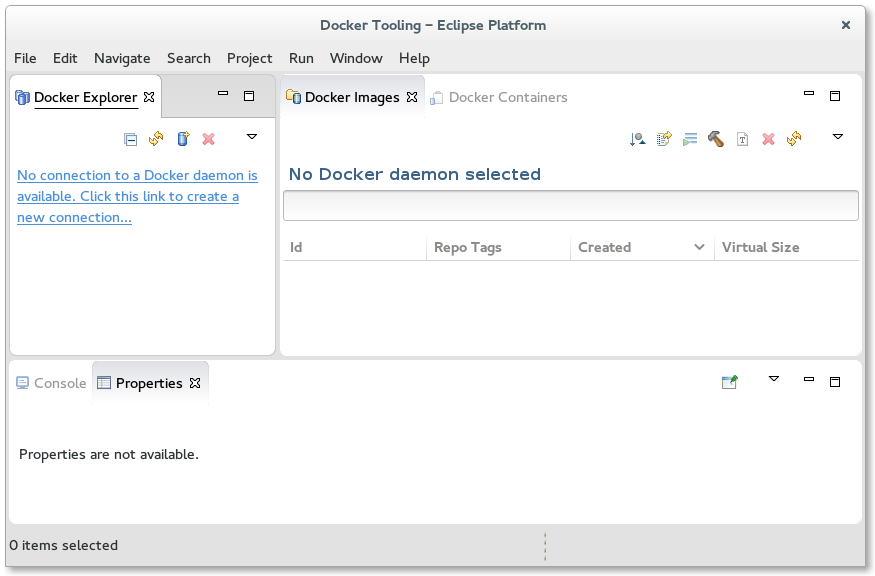Image resolution: width=875 pixels, height=576 pixels.
Task: Remove connection with Docker Explorer red X
Action: click(x=209, y=139)
